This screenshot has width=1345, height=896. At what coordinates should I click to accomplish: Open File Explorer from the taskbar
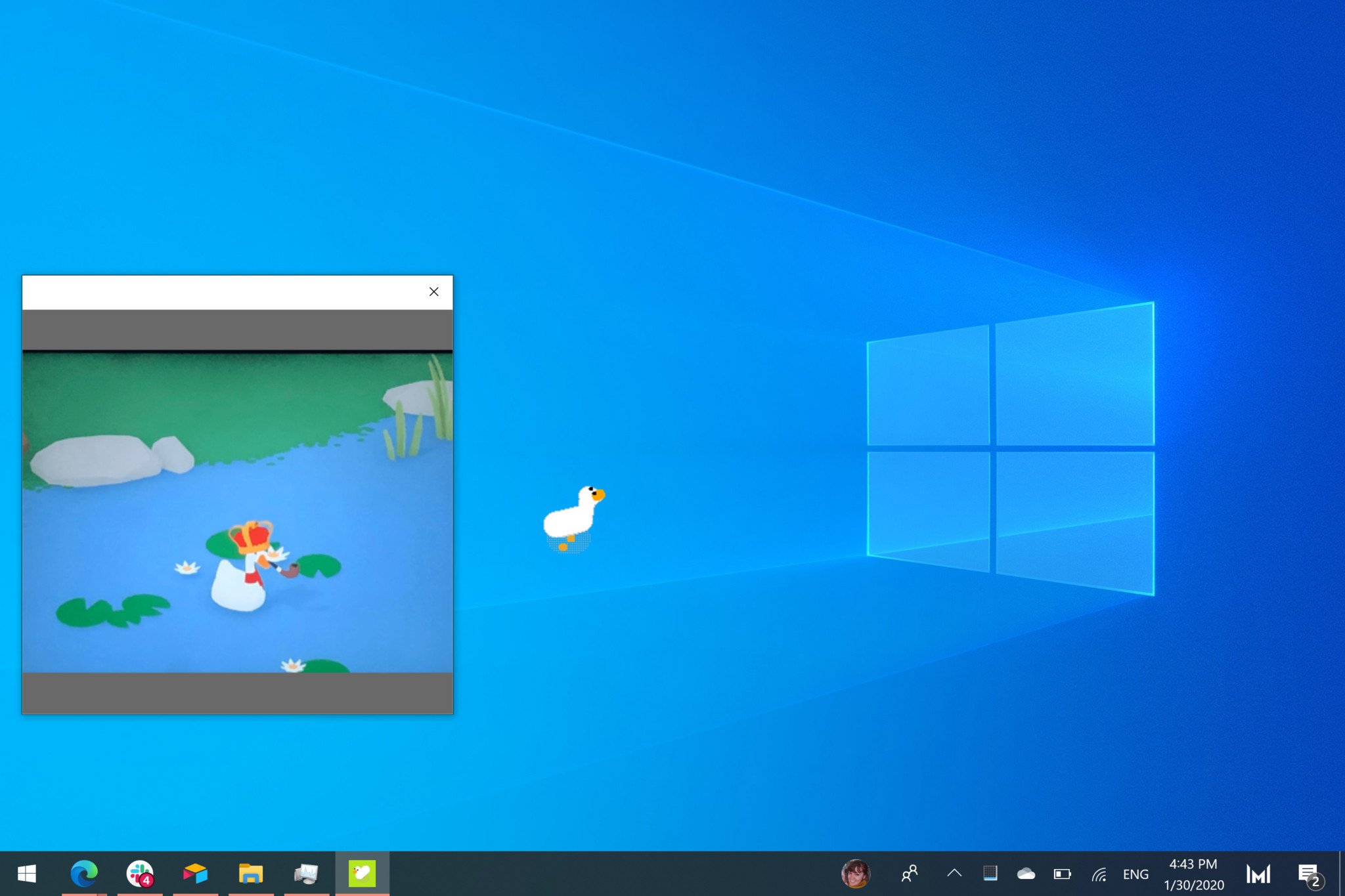click(251, 874)
